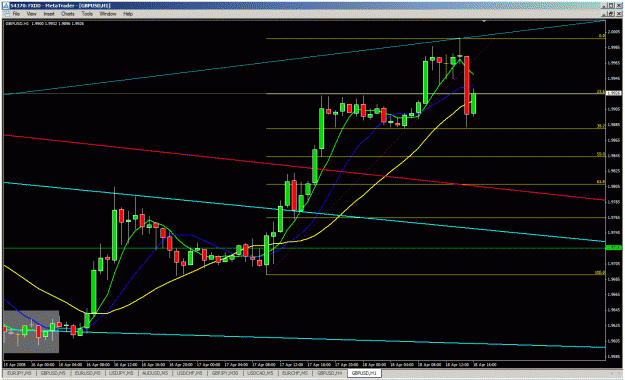Switch to the AUDUSD,M5 chart tab

pos(155,373)
